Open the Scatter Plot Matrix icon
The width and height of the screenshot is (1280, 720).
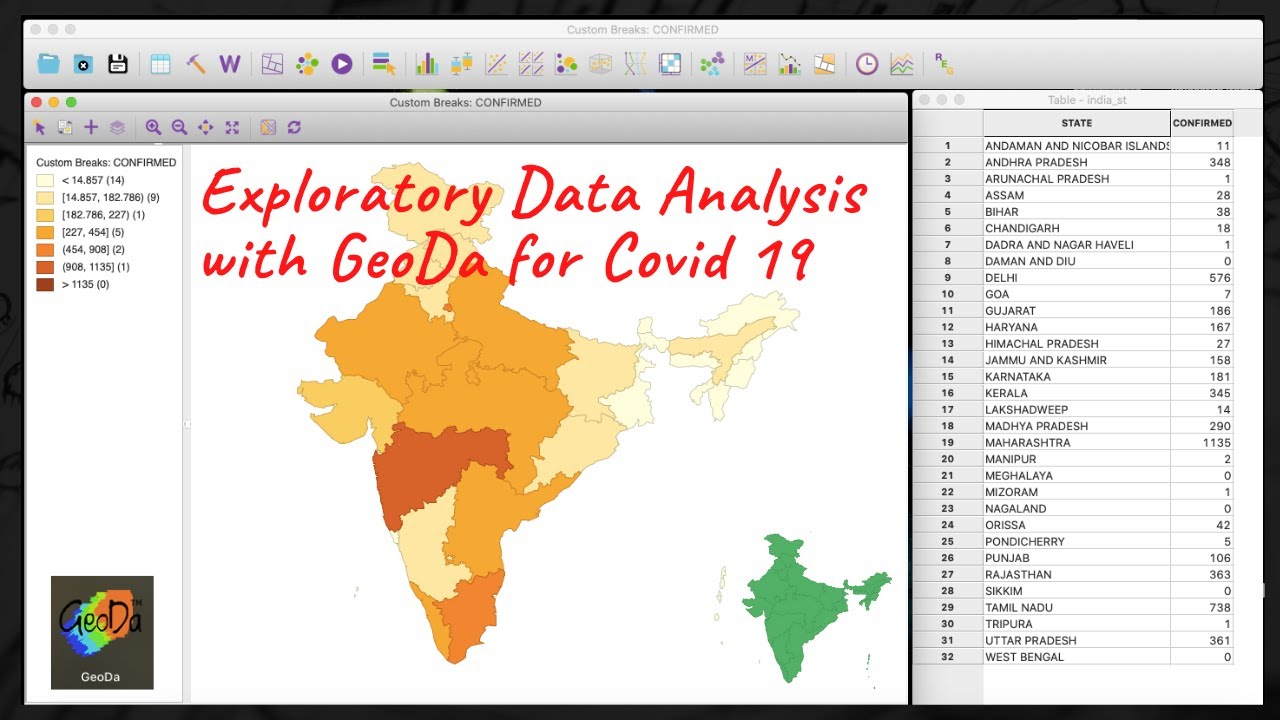pos(531,64)
